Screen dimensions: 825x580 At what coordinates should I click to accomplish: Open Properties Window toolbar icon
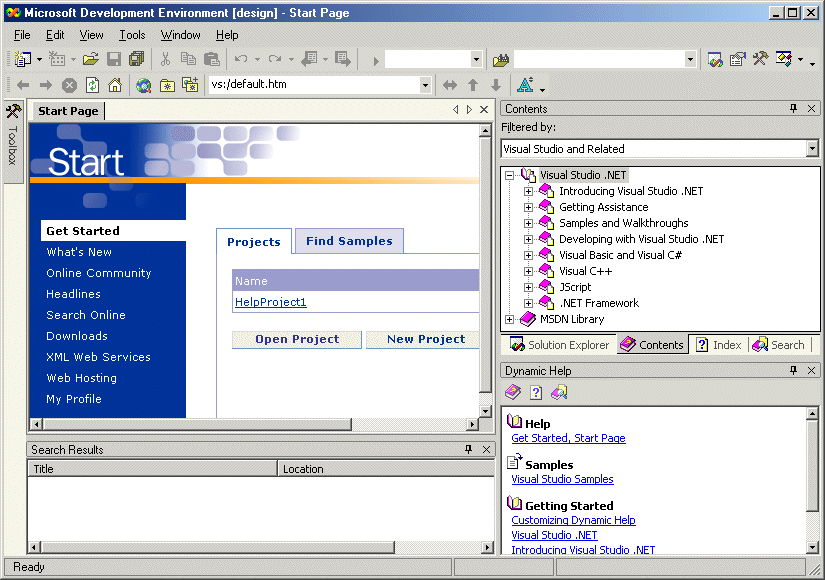[x=738, y=59]
